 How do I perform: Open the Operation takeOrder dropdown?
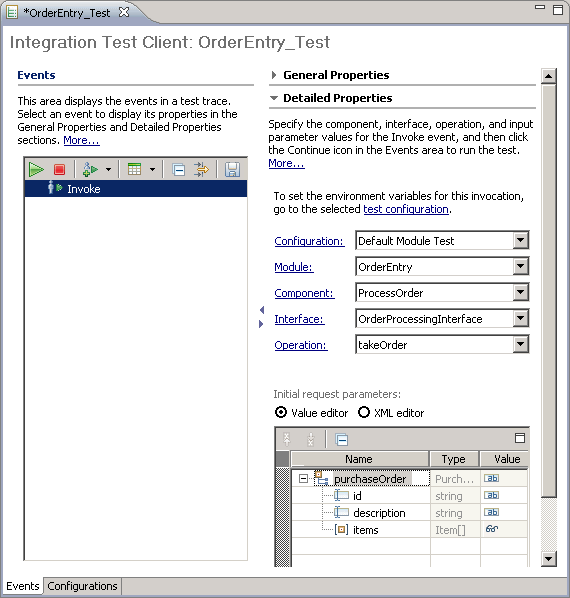[x=520, y=344]
